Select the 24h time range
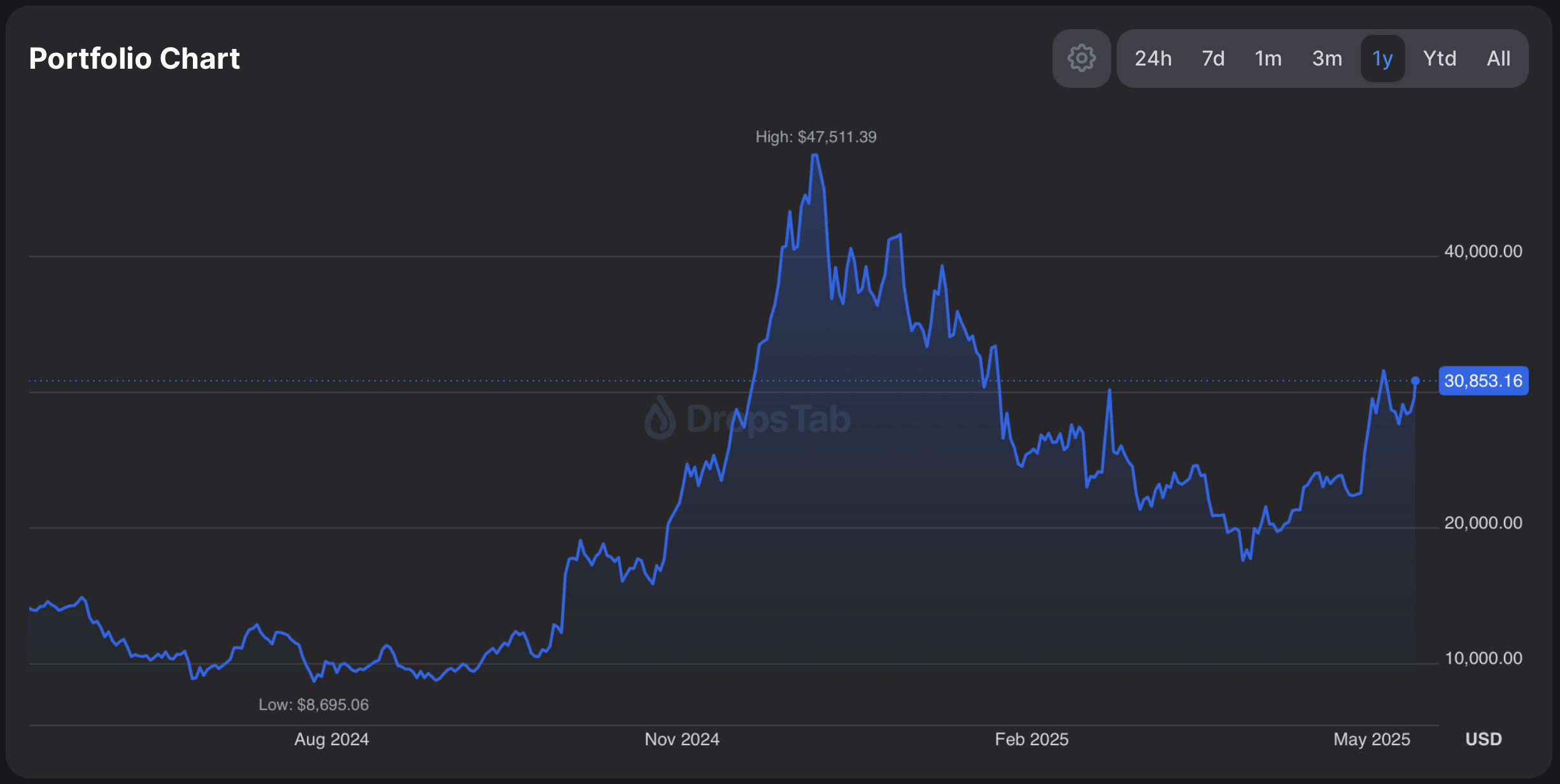The height and width of the screenshot is (784, 1560). (1152, 59)
